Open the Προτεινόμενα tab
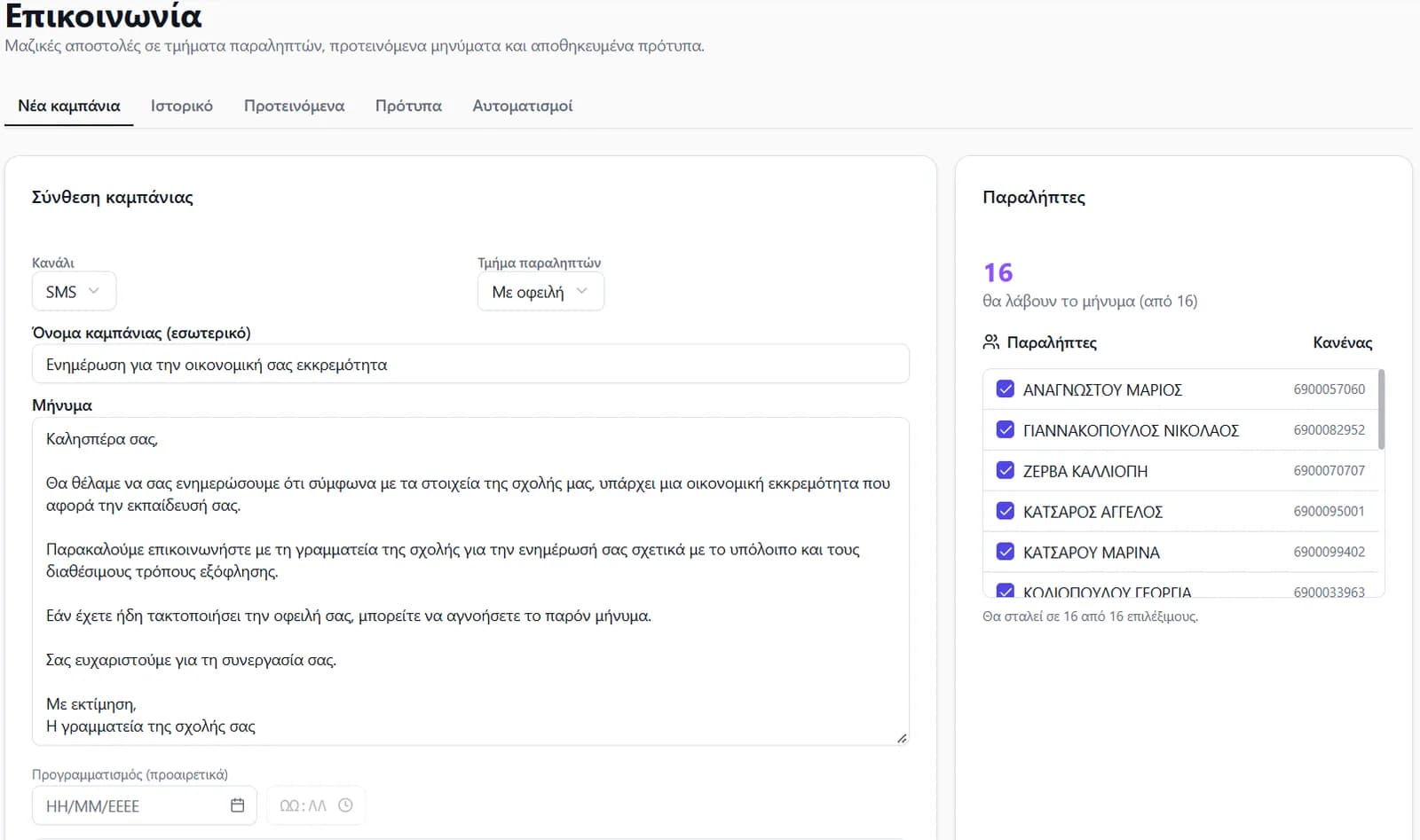Viewport: 1420px width, 840px height. tap(294, 106)
